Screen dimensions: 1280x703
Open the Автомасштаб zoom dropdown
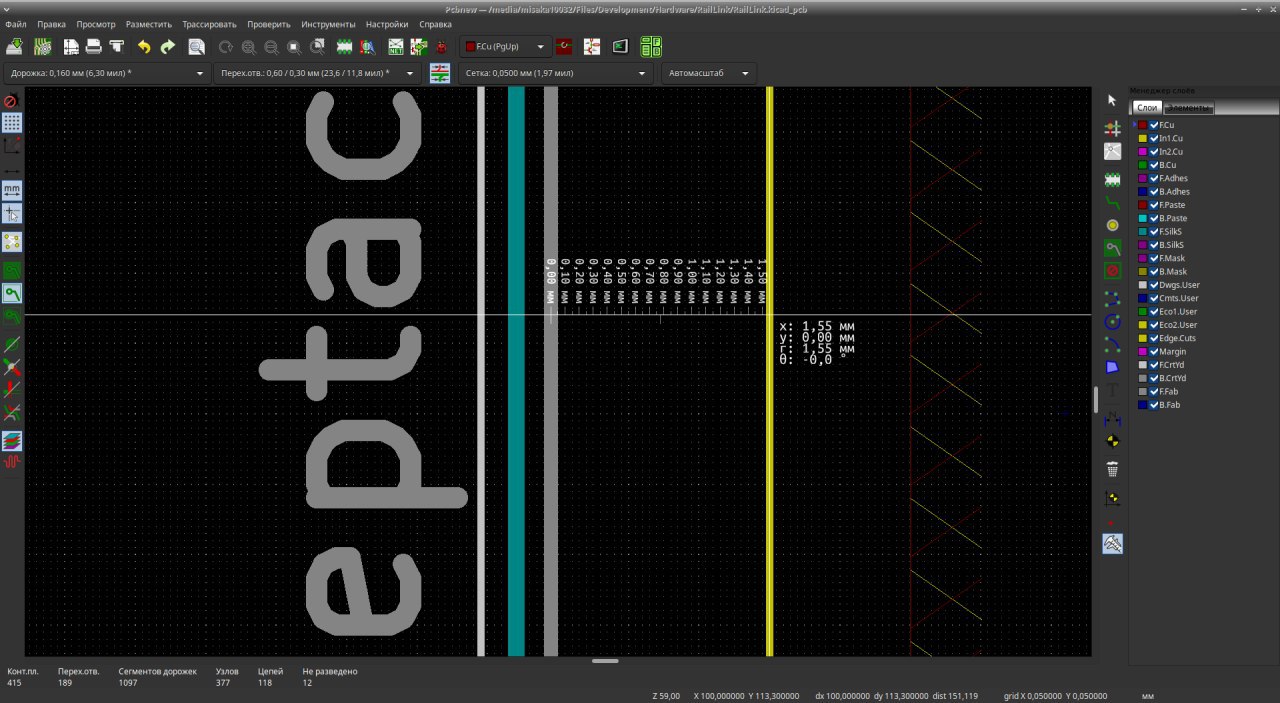pos(709,73)
